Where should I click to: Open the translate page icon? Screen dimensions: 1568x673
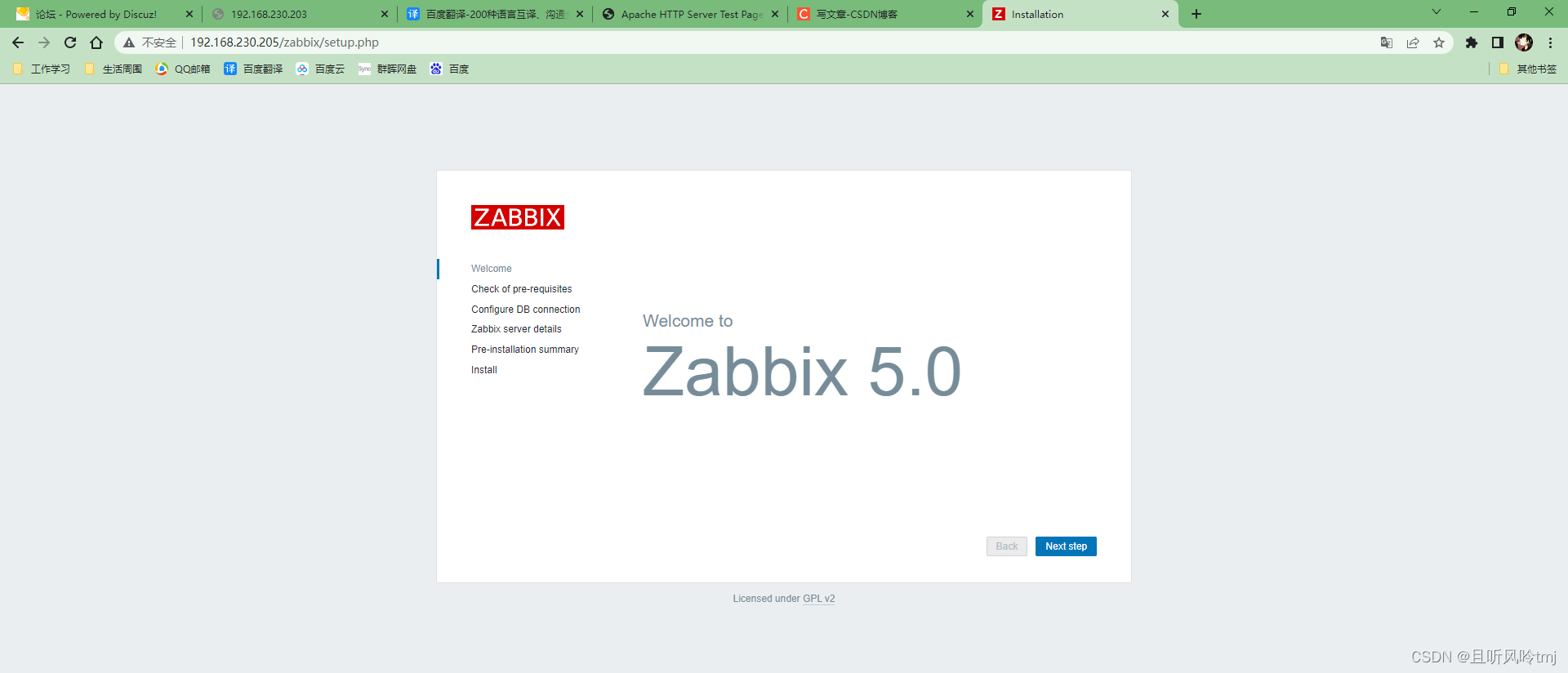tap(1387, 42)
